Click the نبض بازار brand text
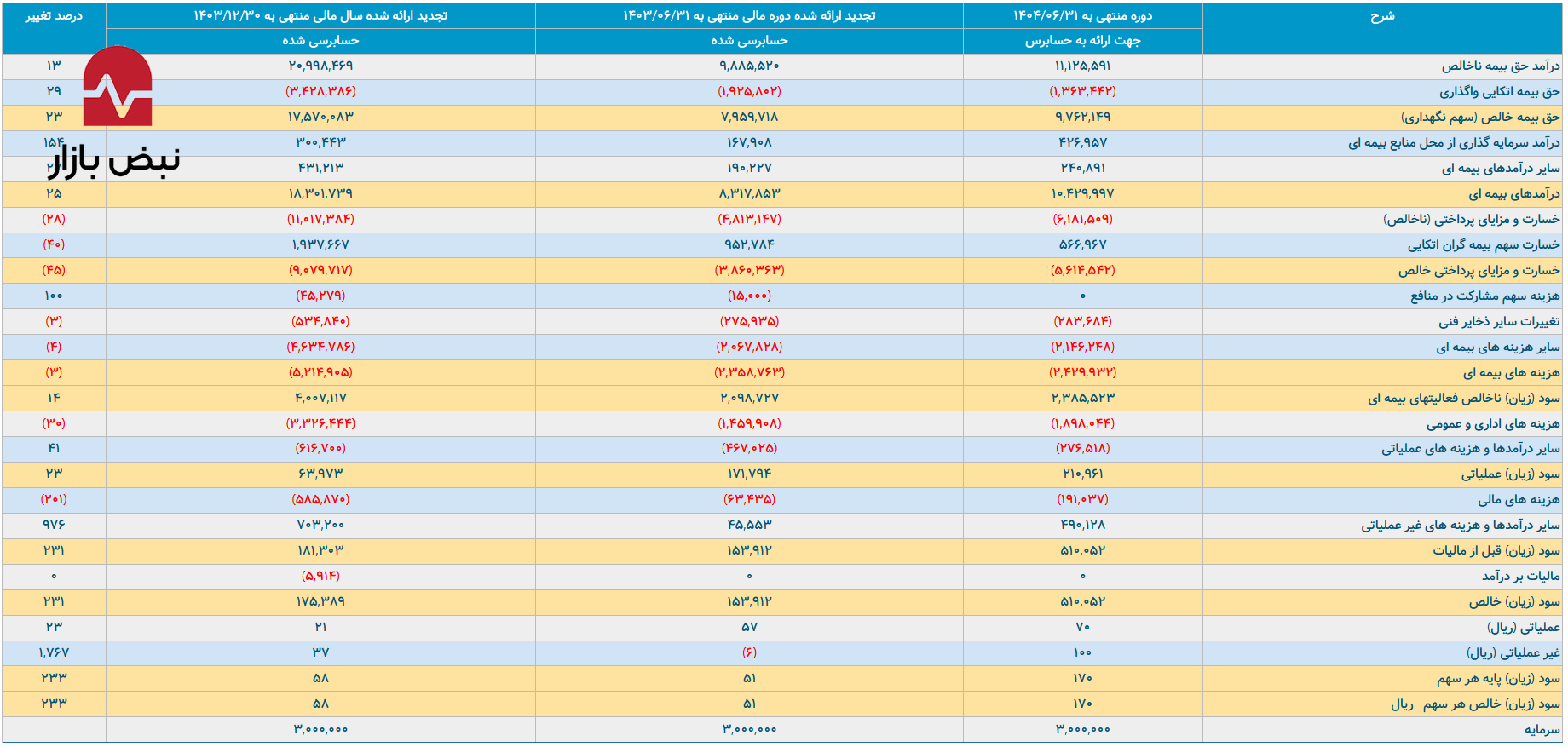This screenshot has height=747, width=1568. [114, 161]
